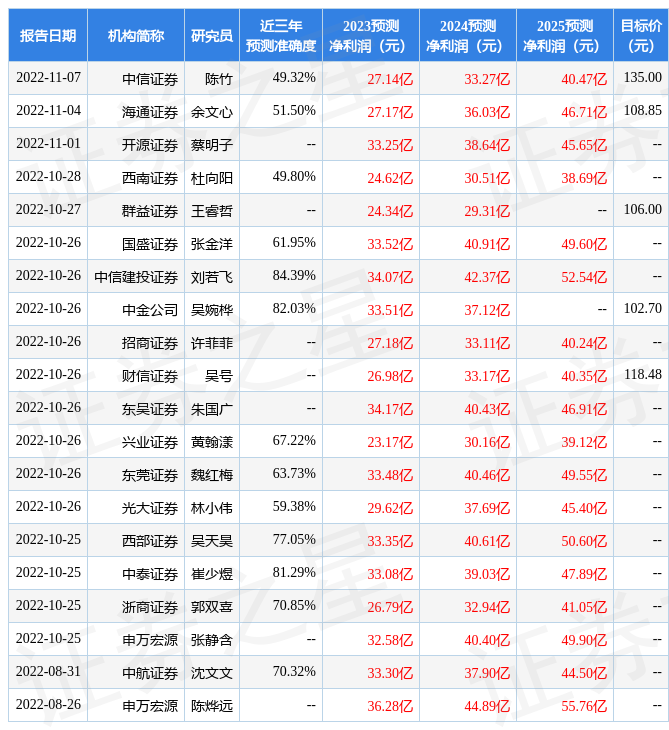669x730 pixels.
Task: Click date cell 2022-08-26
Action: (x=48, y=706)
